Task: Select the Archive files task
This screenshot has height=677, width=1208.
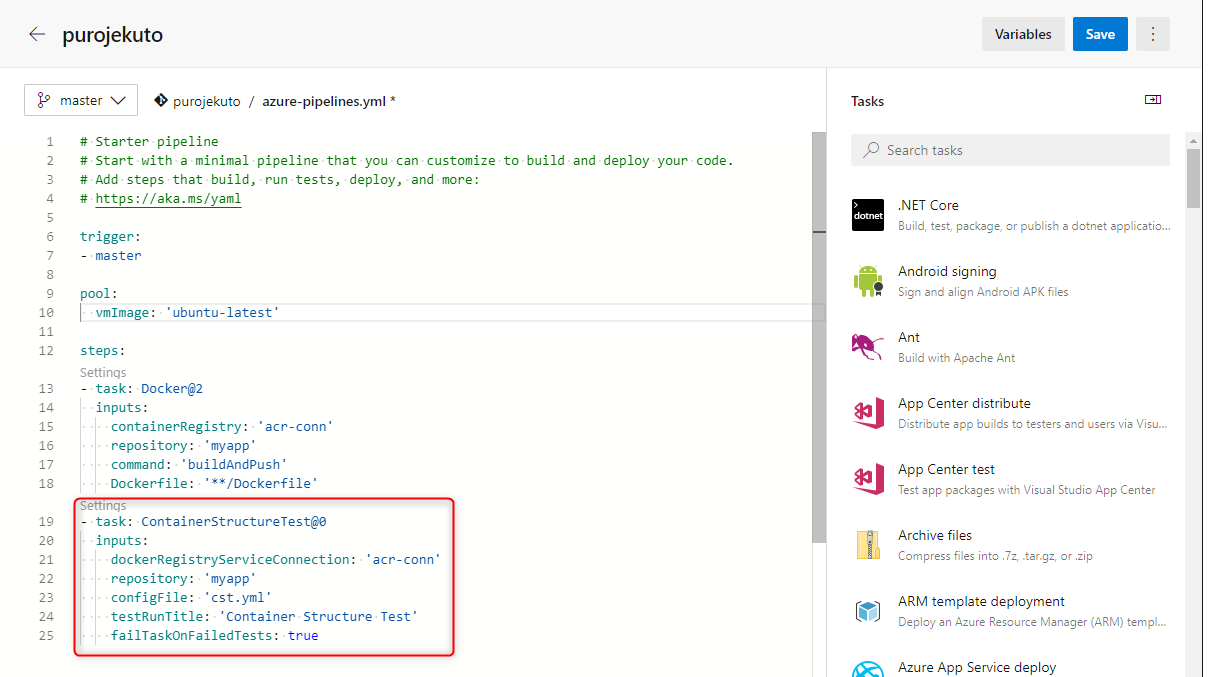Action: coord(1010,545)
